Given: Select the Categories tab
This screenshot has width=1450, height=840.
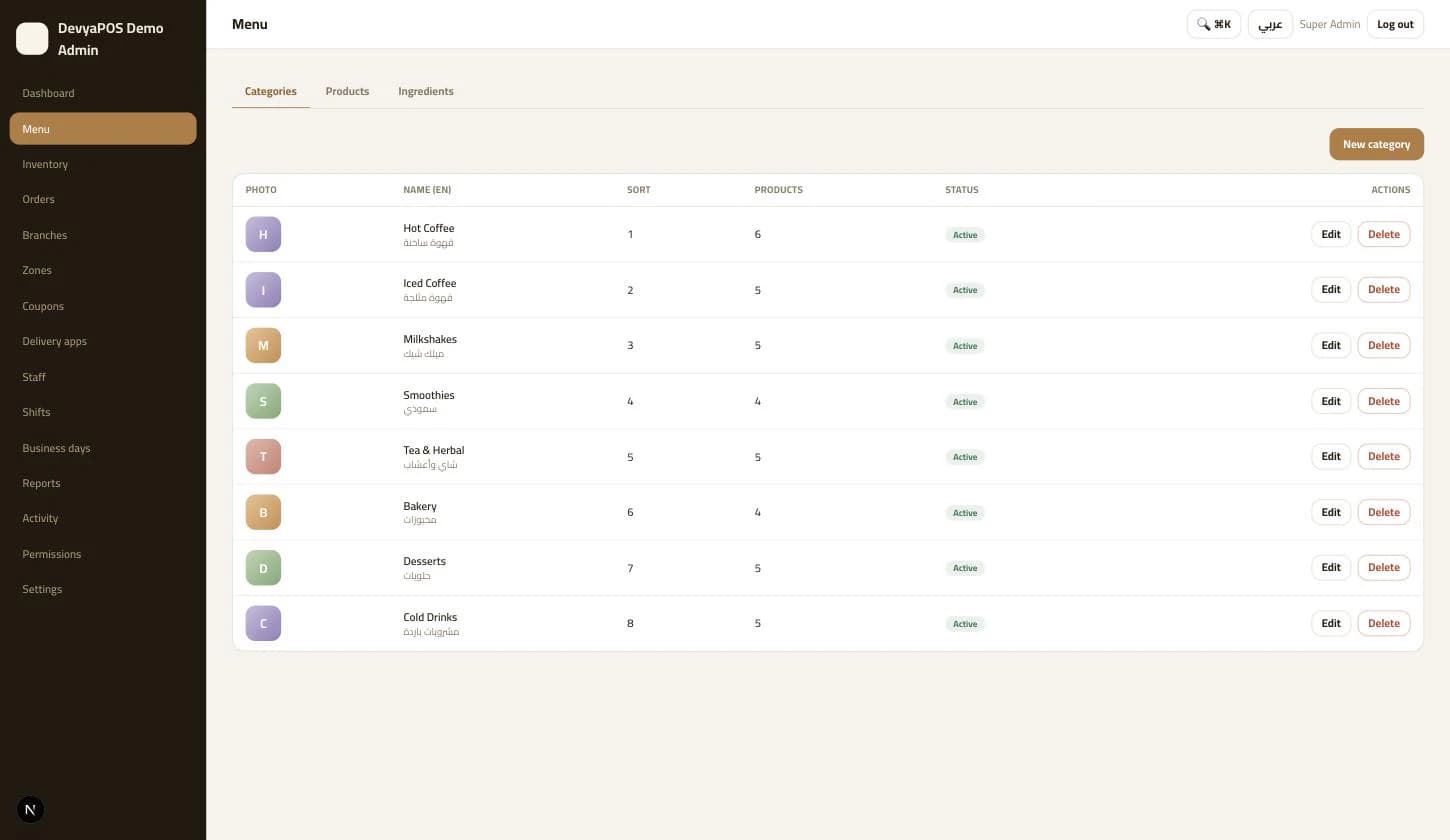Looking at the screenshot, I should click(271, 91).
